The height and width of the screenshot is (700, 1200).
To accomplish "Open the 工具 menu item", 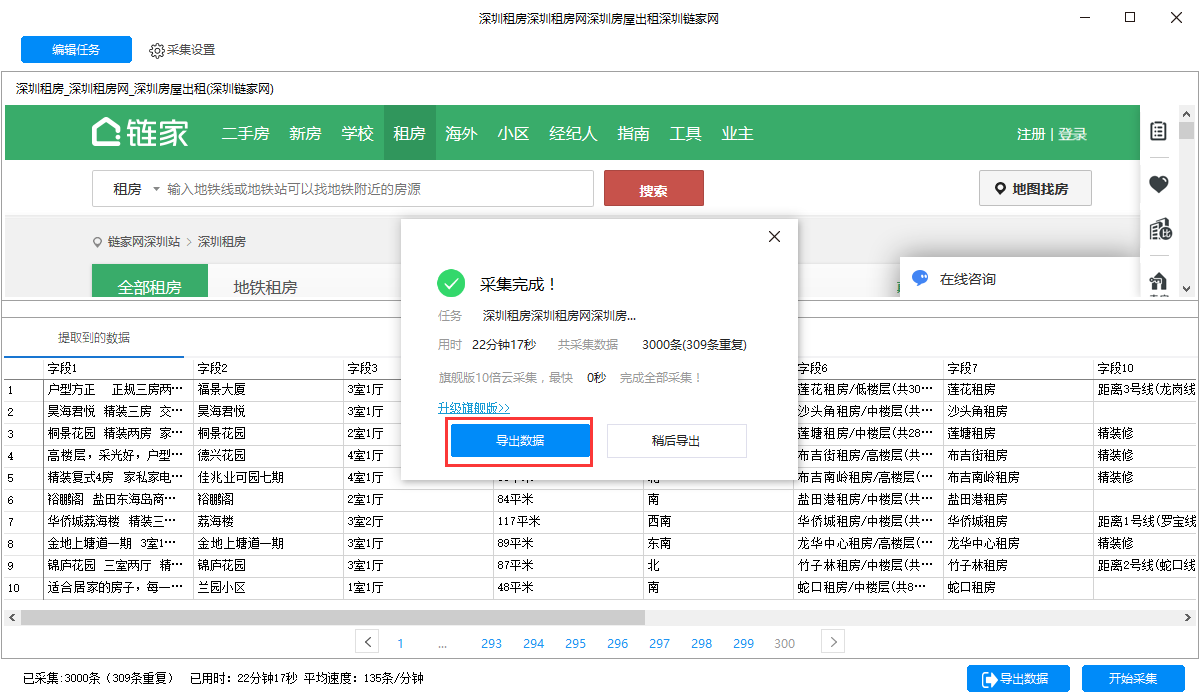I will point(685,133).
